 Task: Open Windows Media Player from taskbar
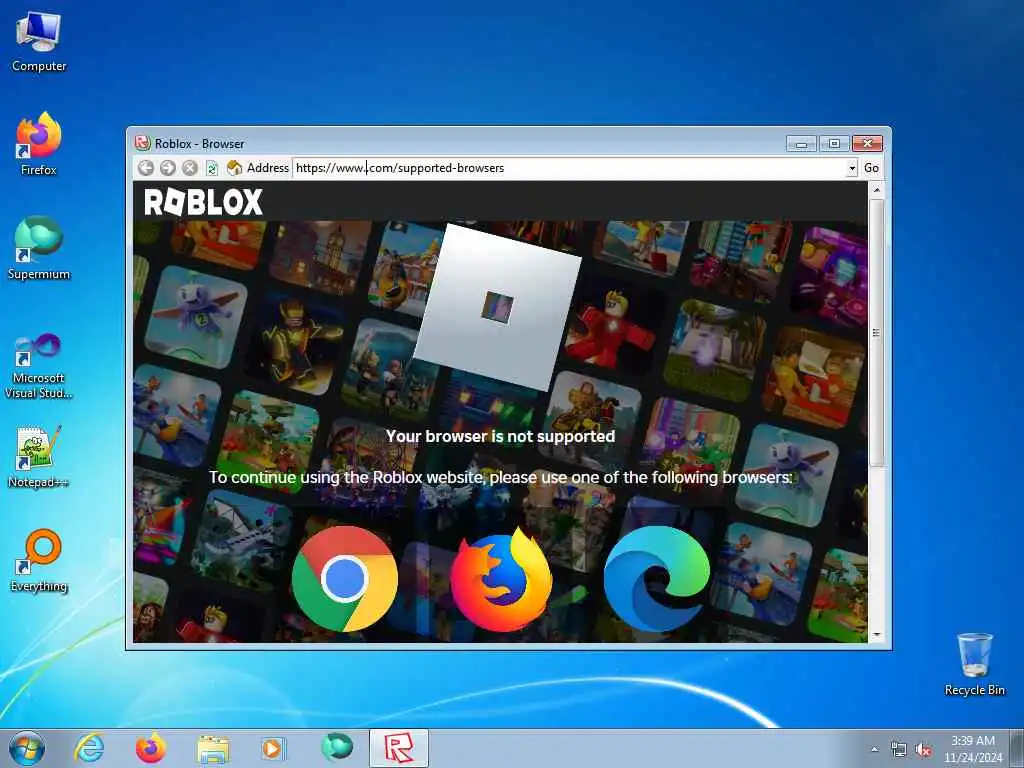pyautogui.click(x=273, y=748)
